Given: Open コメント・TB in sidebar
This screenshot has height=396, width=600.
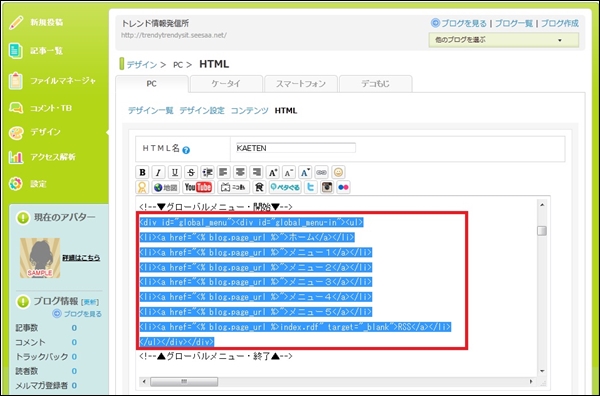Looking at the screenshot, I should [x=51, y=108].
